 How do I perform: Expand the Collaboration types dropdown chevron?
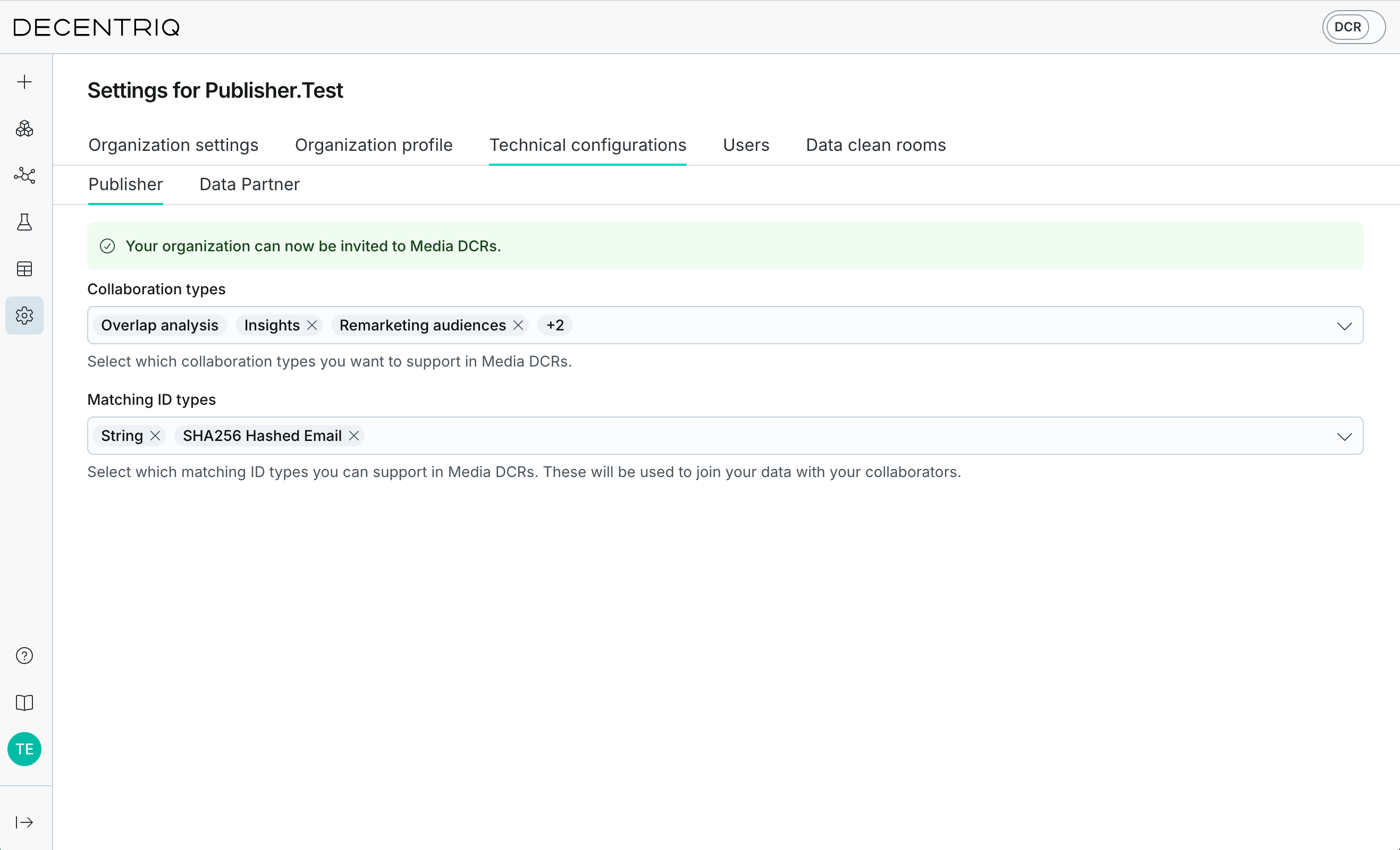click(x=1344, y=326)
